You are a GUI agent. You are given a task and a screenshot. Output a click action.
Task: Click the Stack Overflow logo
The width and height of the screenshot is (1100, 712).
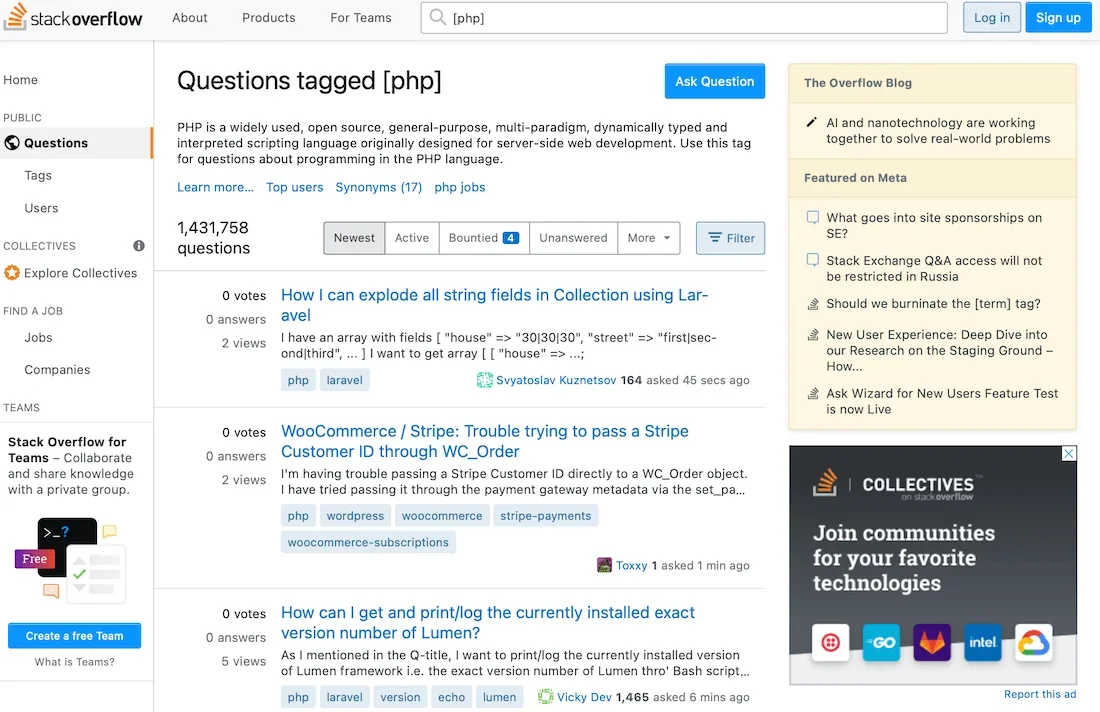pos(73,18)
